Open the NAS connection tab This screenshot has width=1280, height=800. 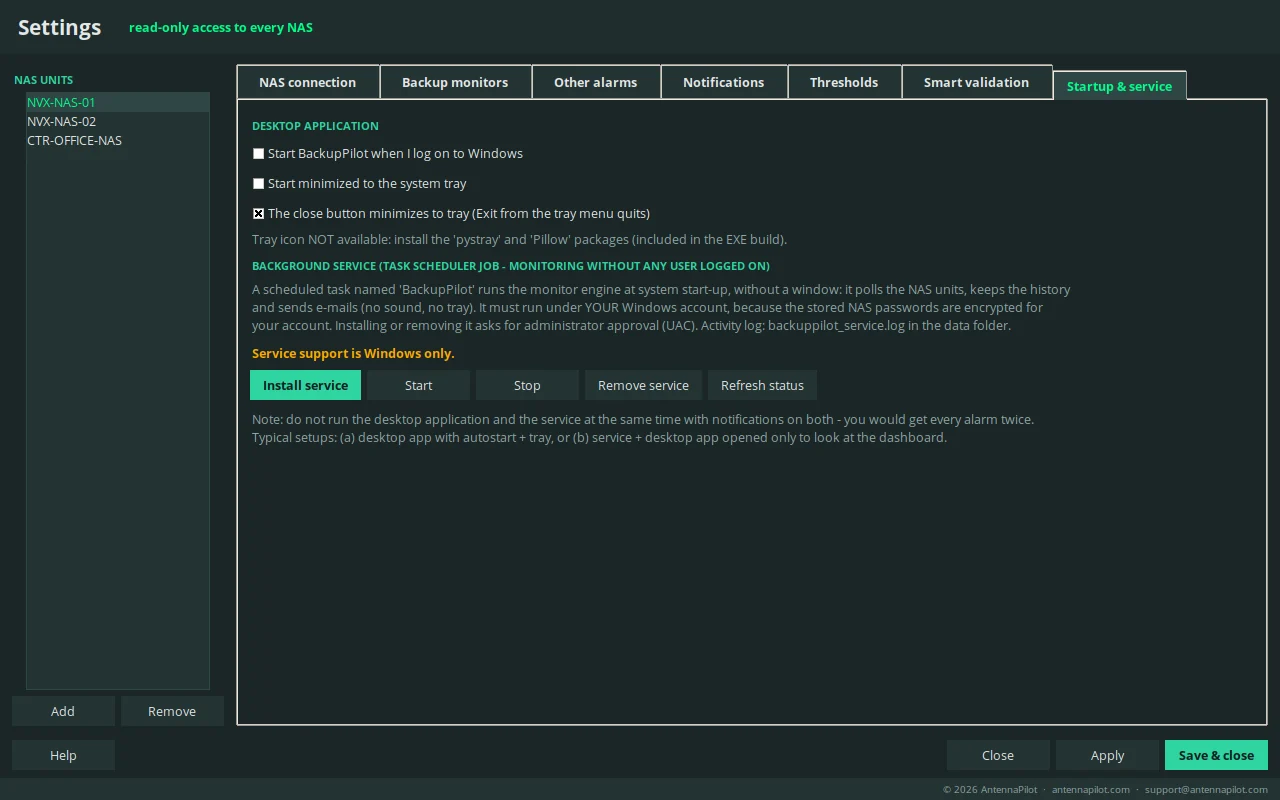coord(308,82)
